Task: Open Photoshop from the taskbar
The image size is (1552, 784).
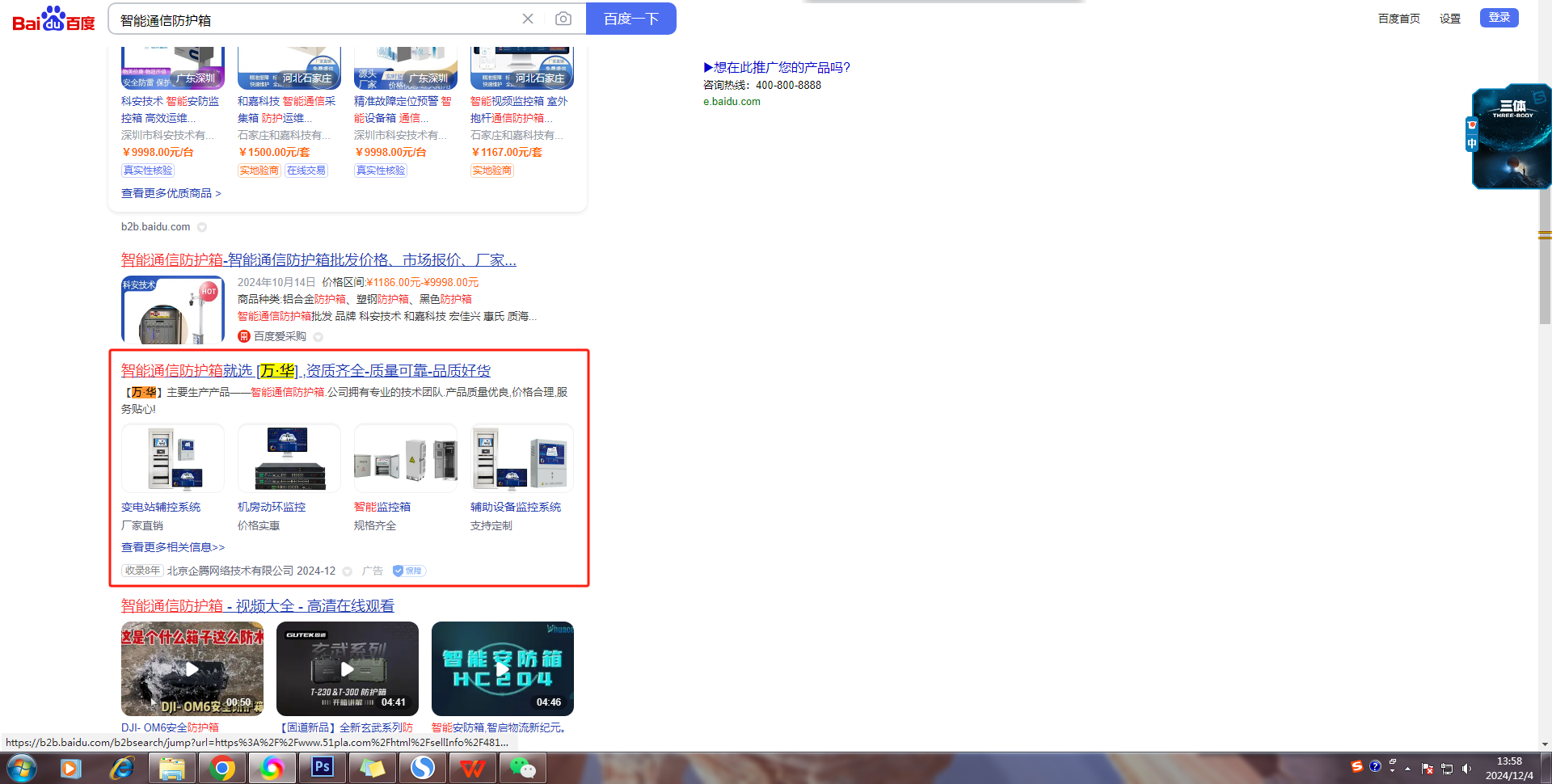Action: point(322,768)
